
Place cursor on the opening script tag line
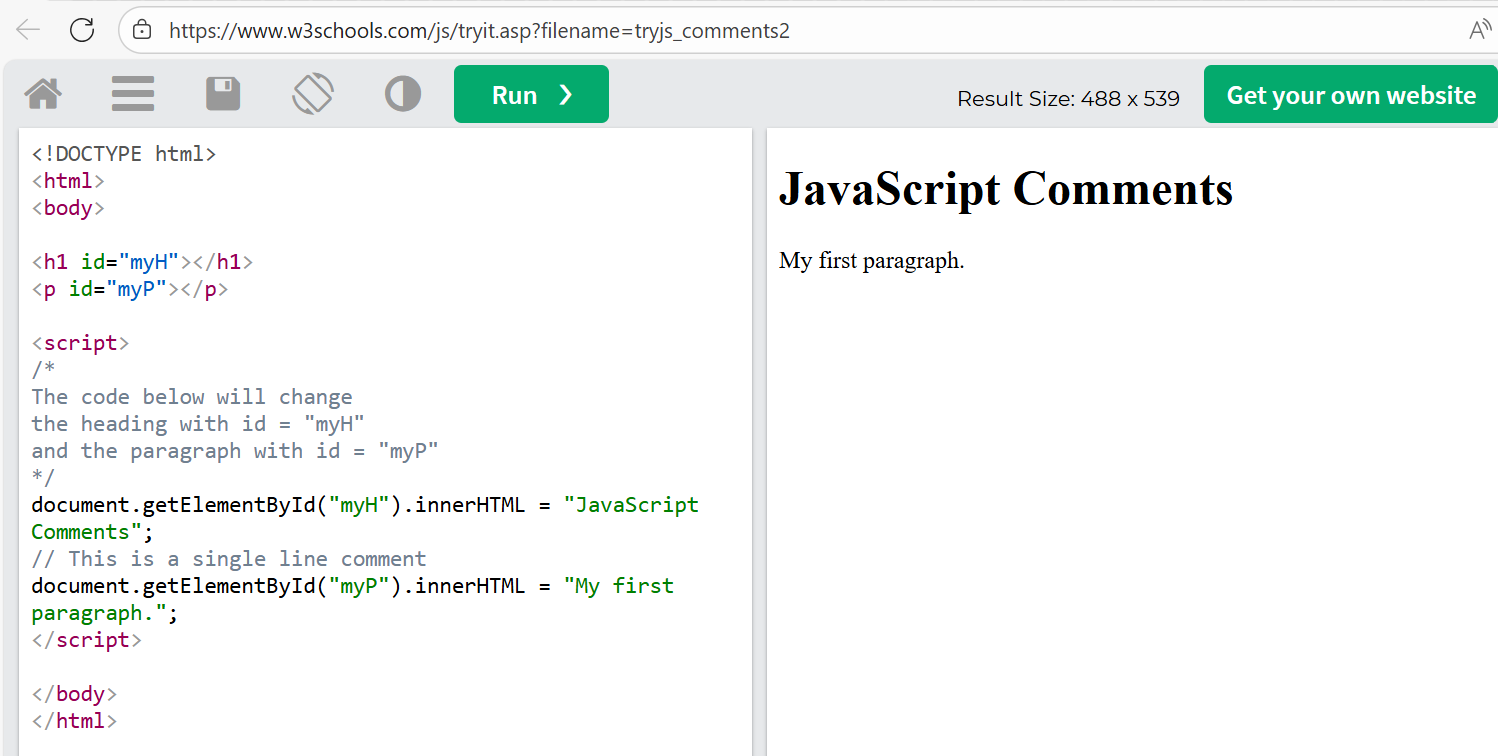[x=80, y=343]
